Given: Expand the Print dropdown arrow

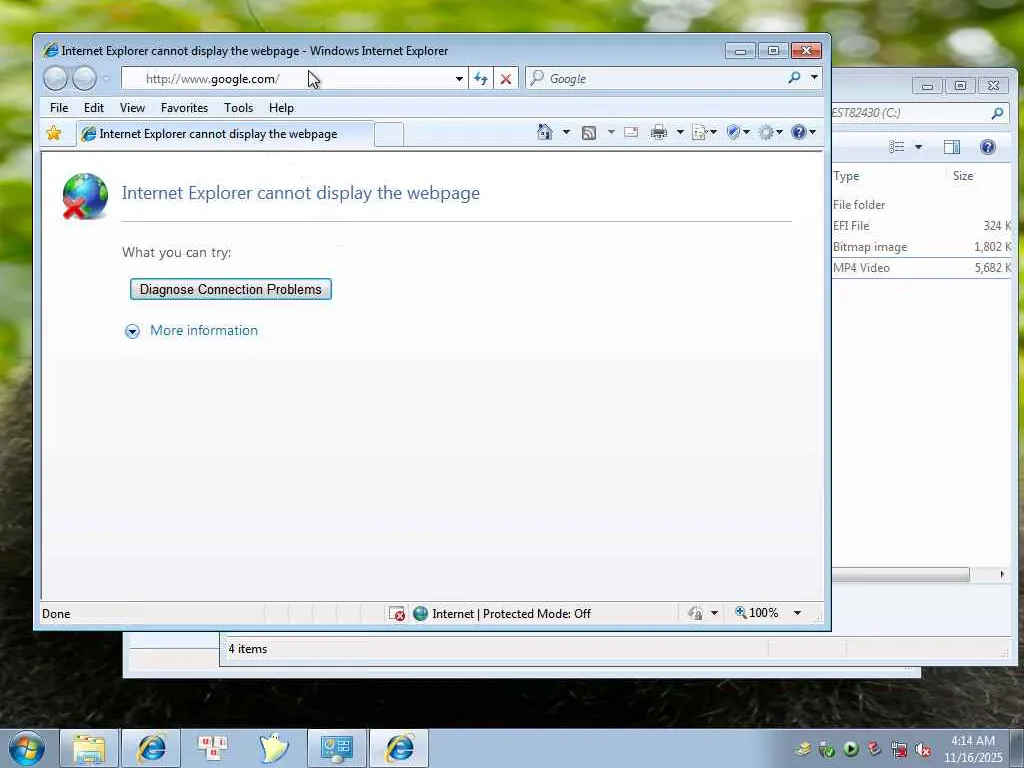Looking at the screenshot, I should tap(680, 133).
